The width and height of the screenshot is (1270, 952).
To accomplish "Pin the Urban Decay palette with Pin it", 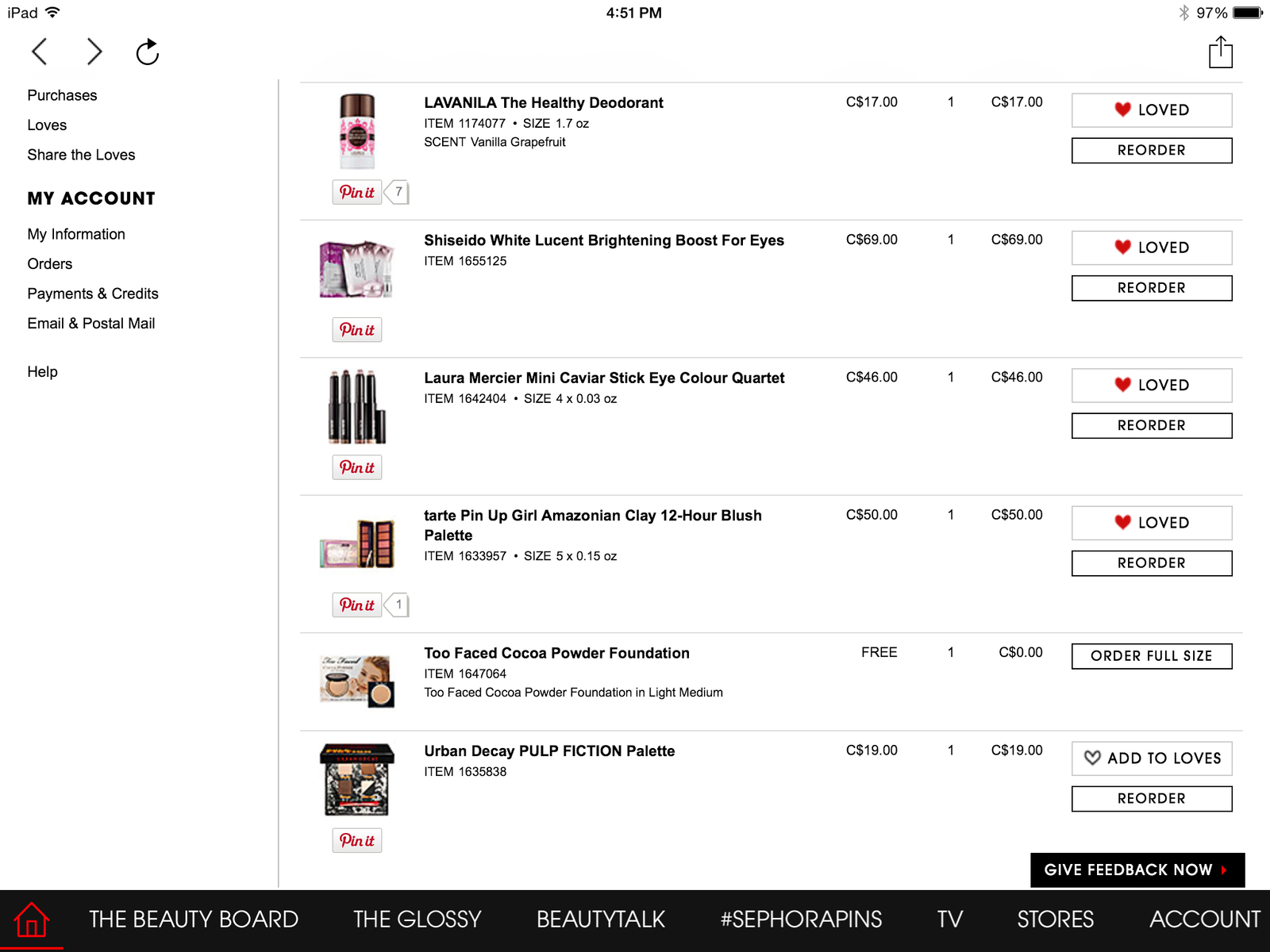I will 357,840.
